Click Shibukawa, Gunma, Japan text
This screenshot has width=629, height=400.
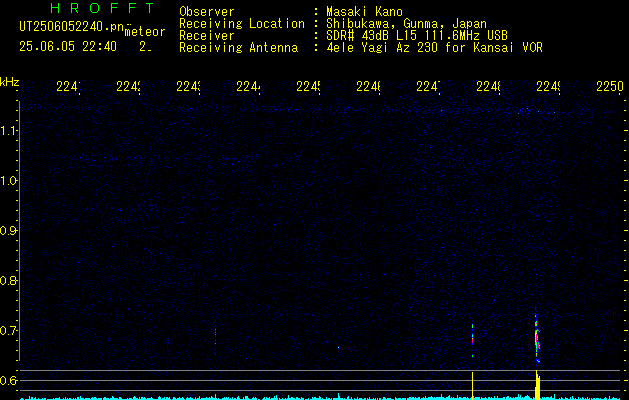406,24
